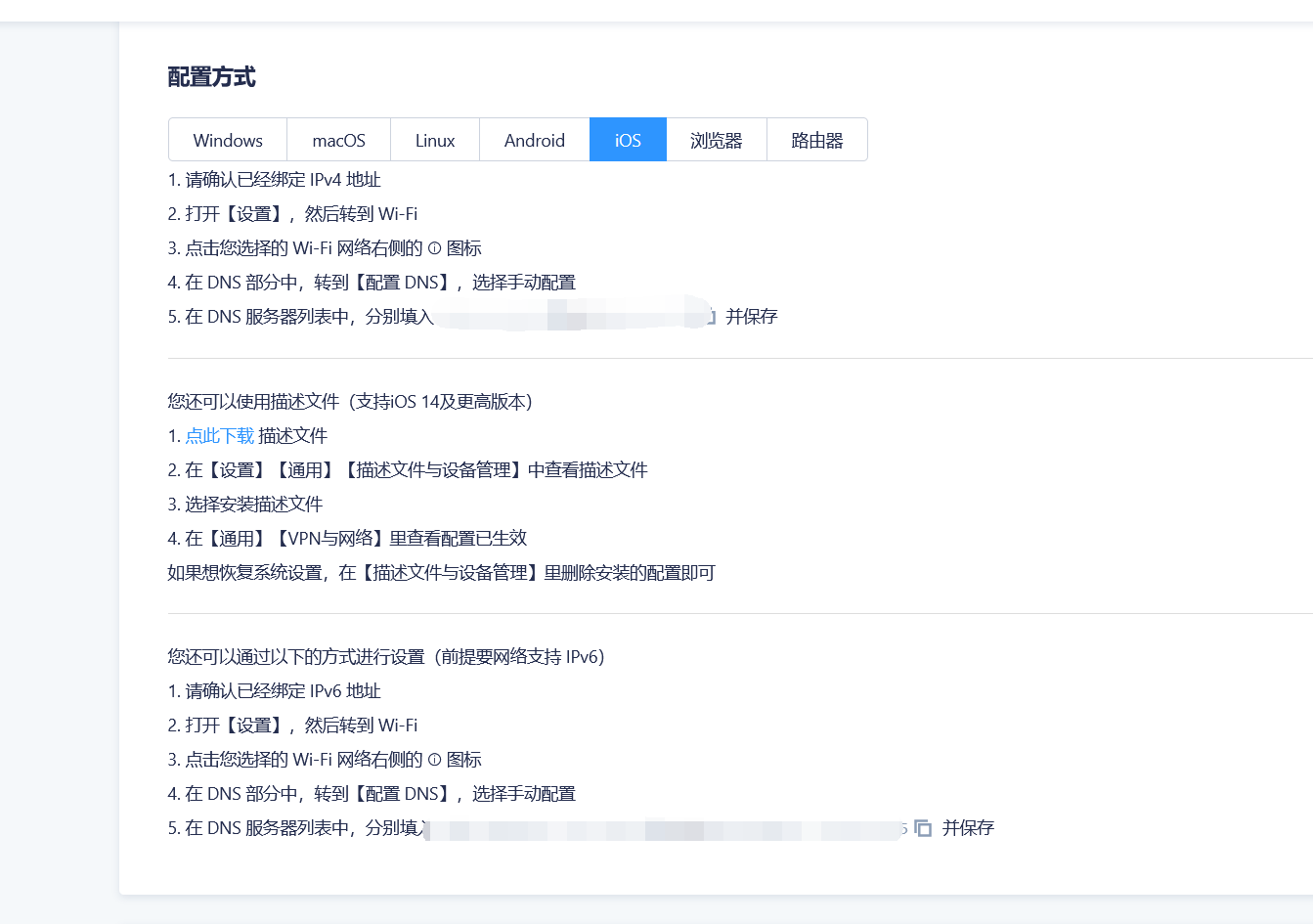Image resolution: width=1313 pixels, height=924 pixels.
Task: Open the 路由器 tab
Action: tap(817, 140)
